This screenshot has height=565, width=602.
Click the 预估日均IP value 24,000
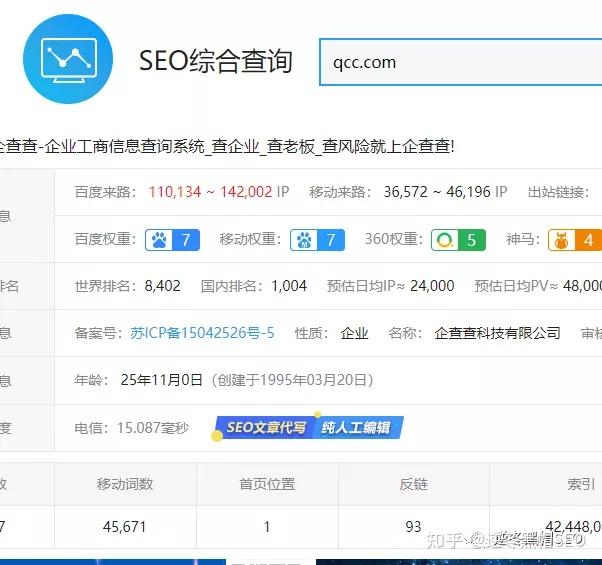[x=432, y=286]
